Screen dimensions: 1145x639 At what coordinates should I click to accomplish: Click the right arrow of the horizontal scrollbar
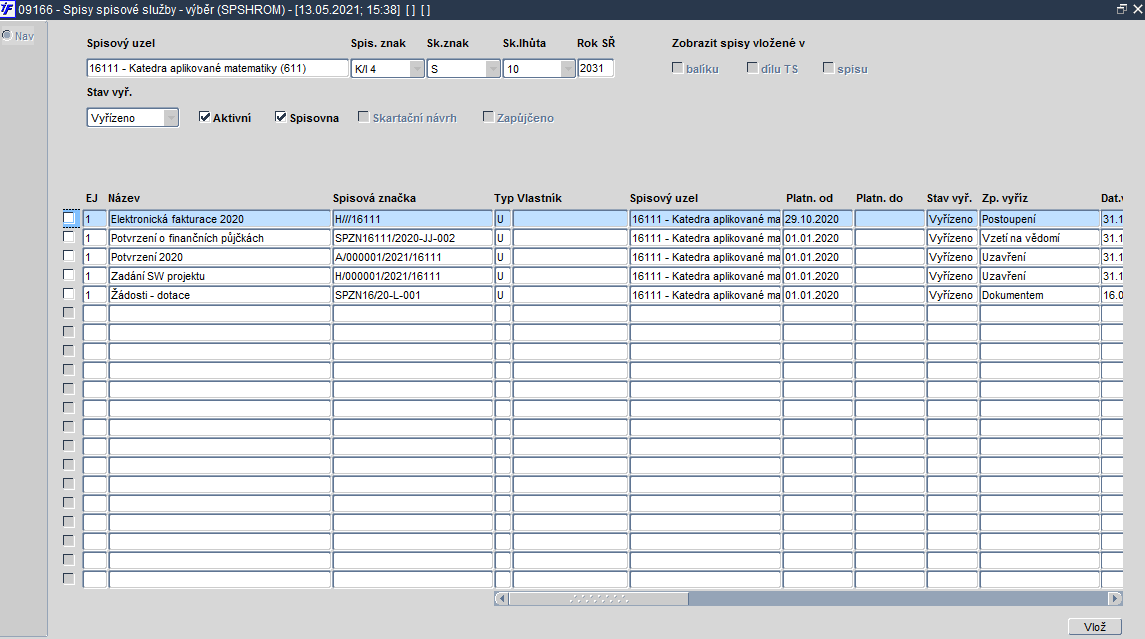pos(1114,599)
